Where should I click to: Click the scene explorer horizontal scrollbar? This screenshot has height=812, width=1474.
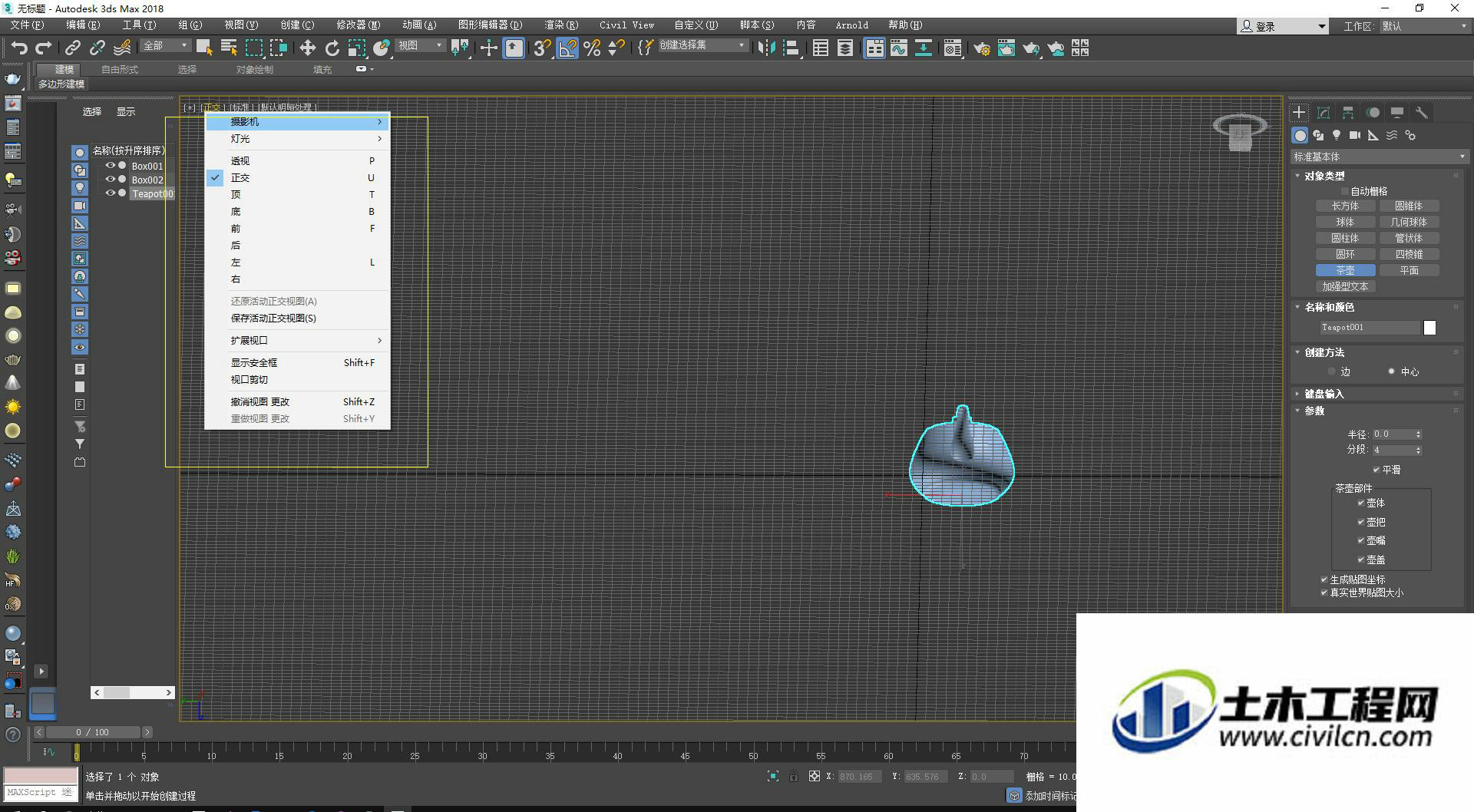point(132,692)
